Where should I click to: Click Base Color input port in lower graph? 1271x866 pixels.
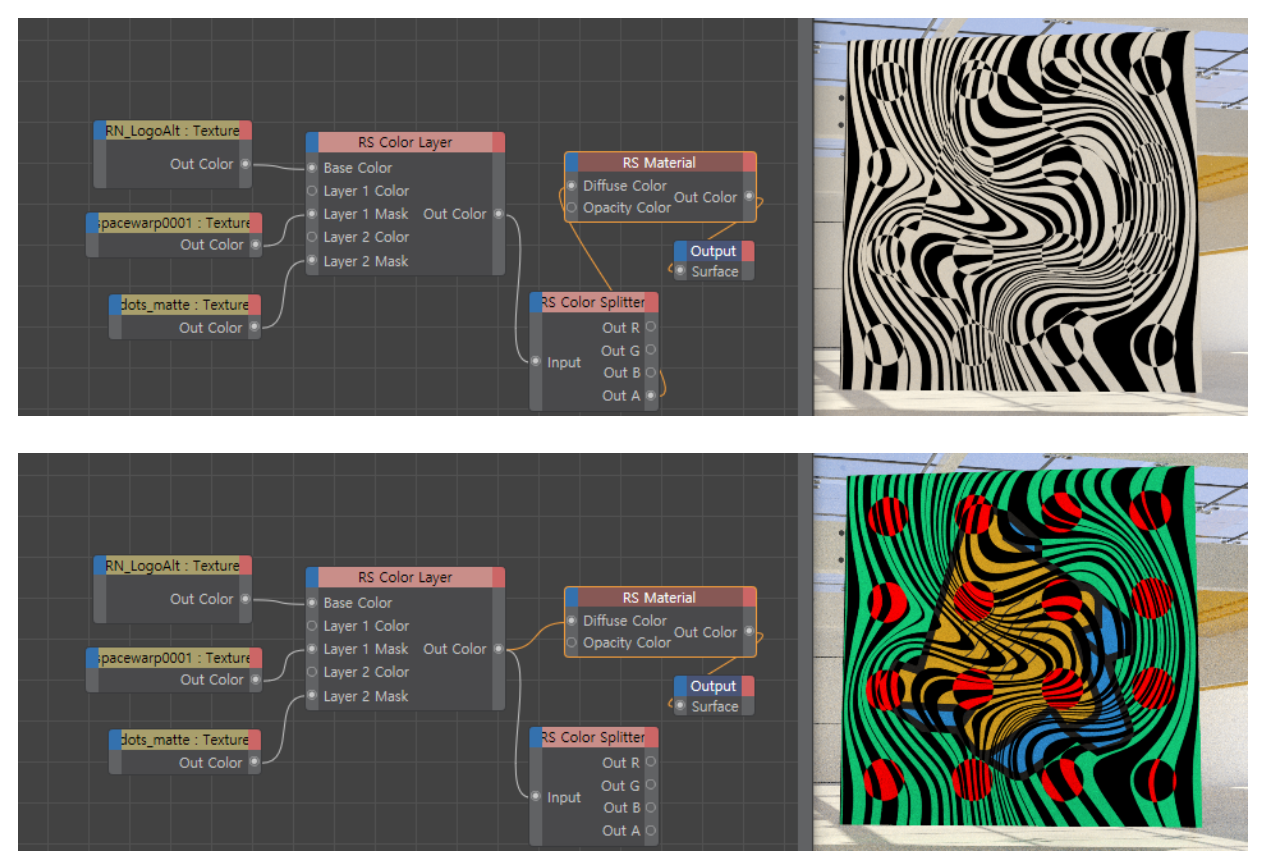312,603
